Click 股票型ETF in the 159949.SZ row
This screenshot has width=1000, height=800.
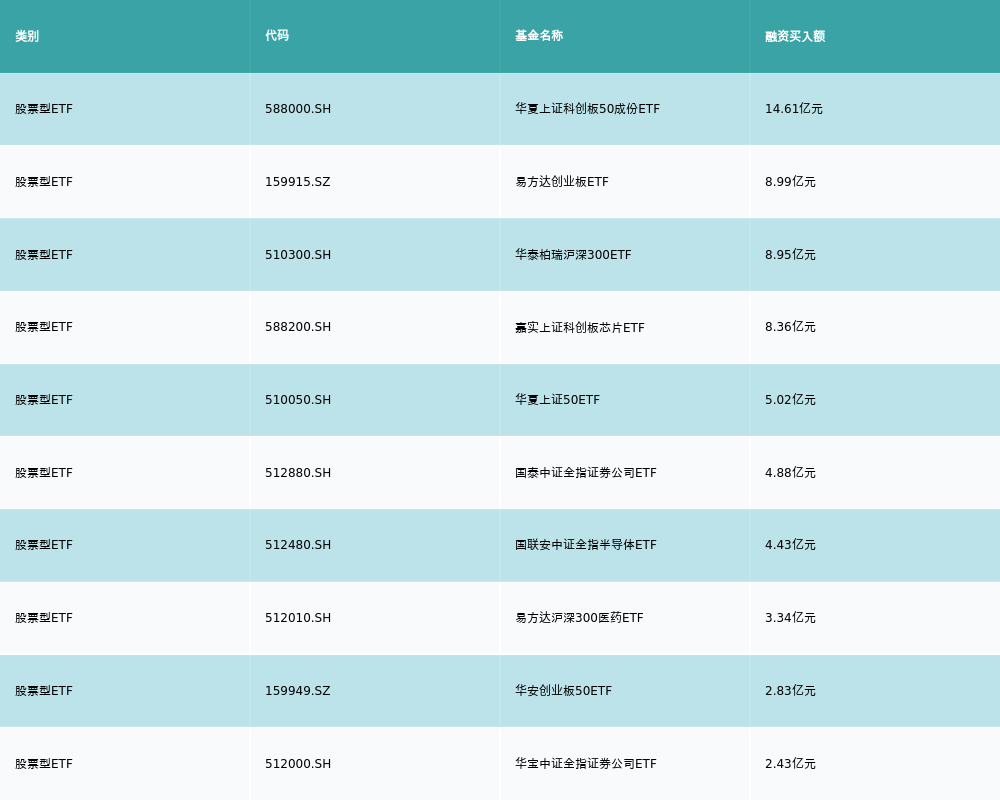coord(44,691)
